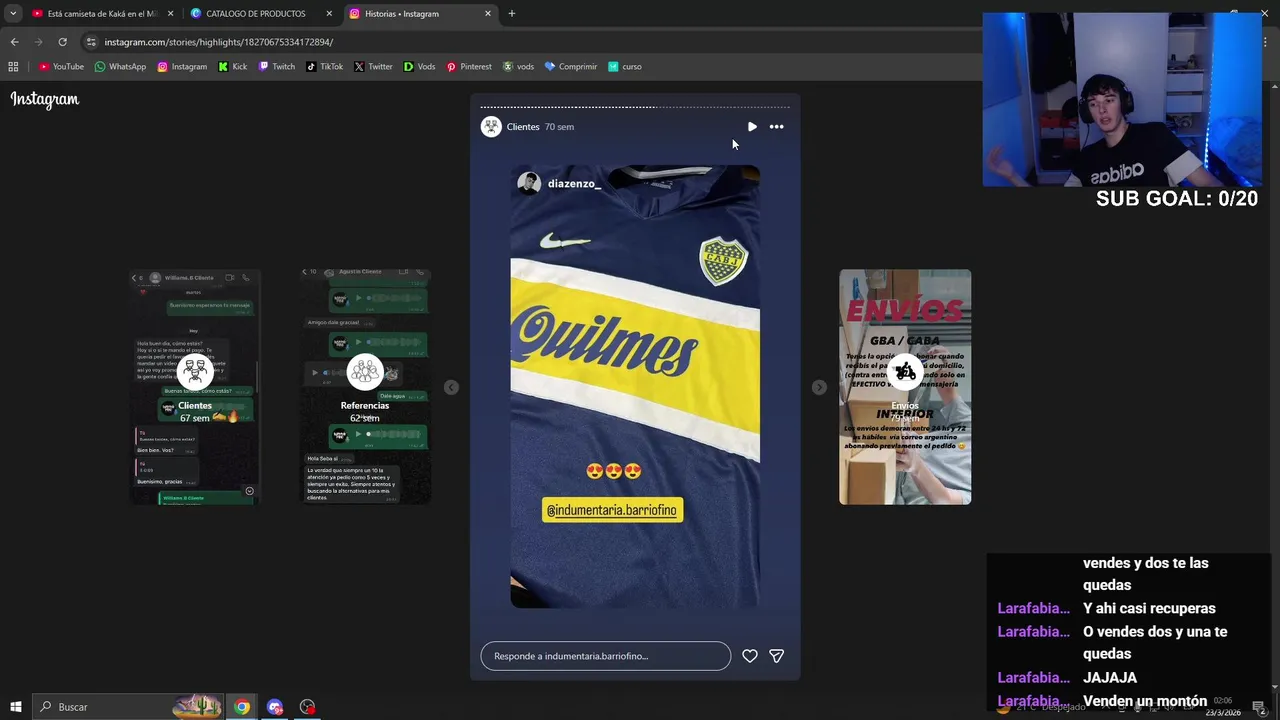Viewport: 1280px width, 720px height.
Task: Open Clientes 67 sem highlight thumbnail
Action: coord(195,387)
